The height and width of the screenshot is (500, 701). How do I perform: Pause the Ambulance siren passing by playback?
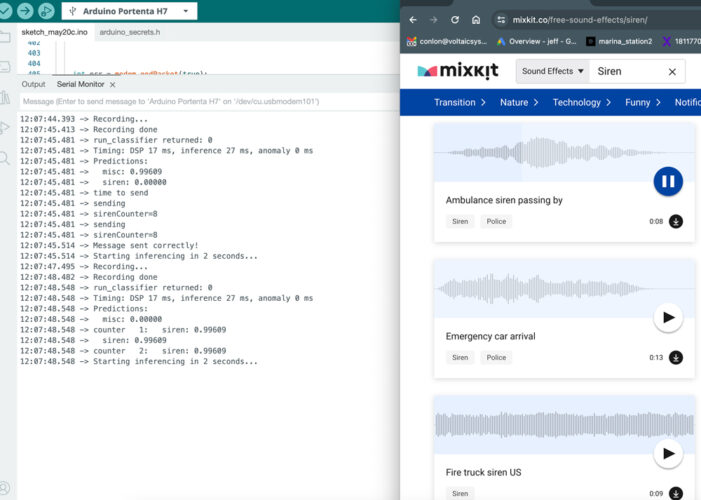pos(668,181)
